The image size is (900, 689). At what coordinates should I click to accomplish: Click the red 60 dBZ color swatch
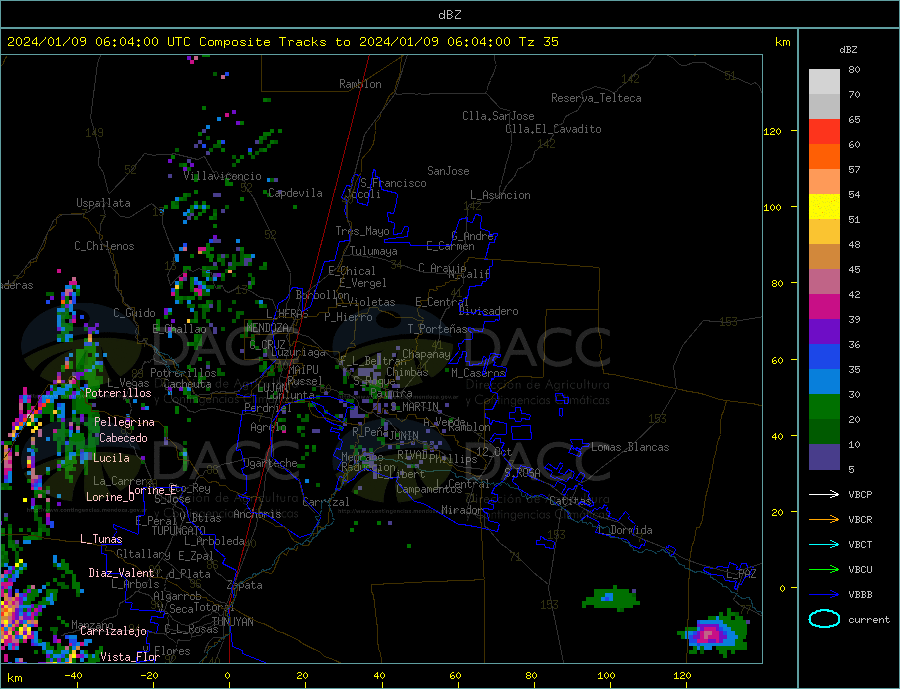pyautogui.click(x=824, y=131)
